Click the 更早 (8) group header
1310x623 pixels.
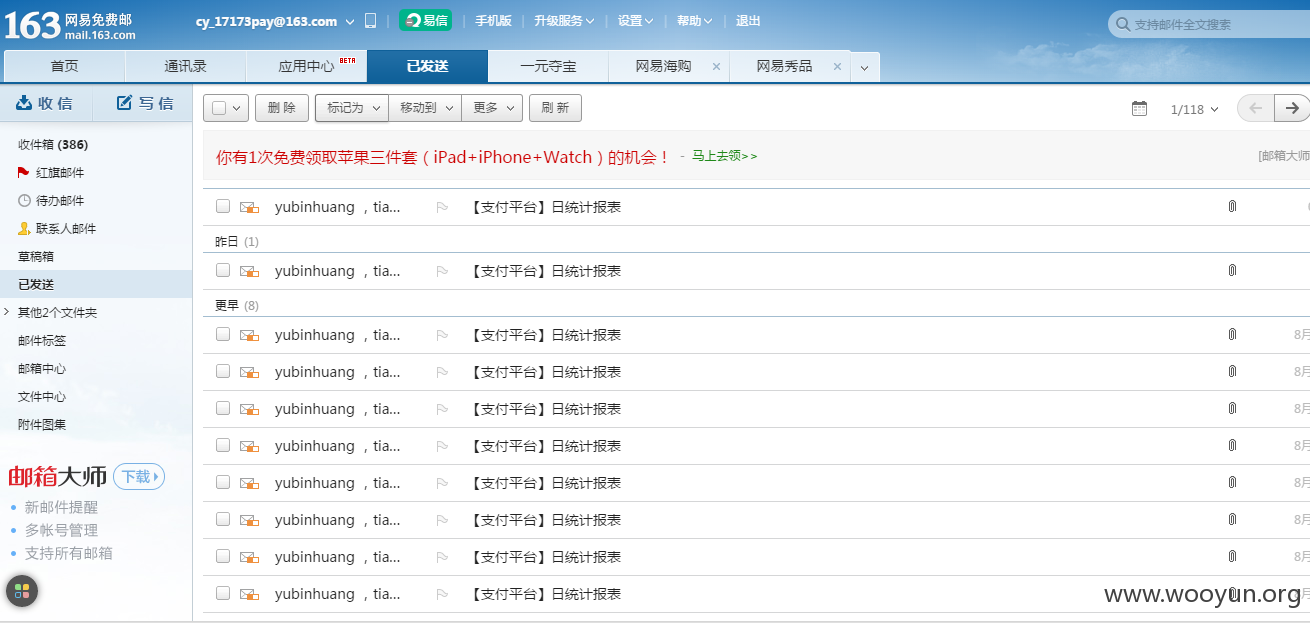point(237,306)
